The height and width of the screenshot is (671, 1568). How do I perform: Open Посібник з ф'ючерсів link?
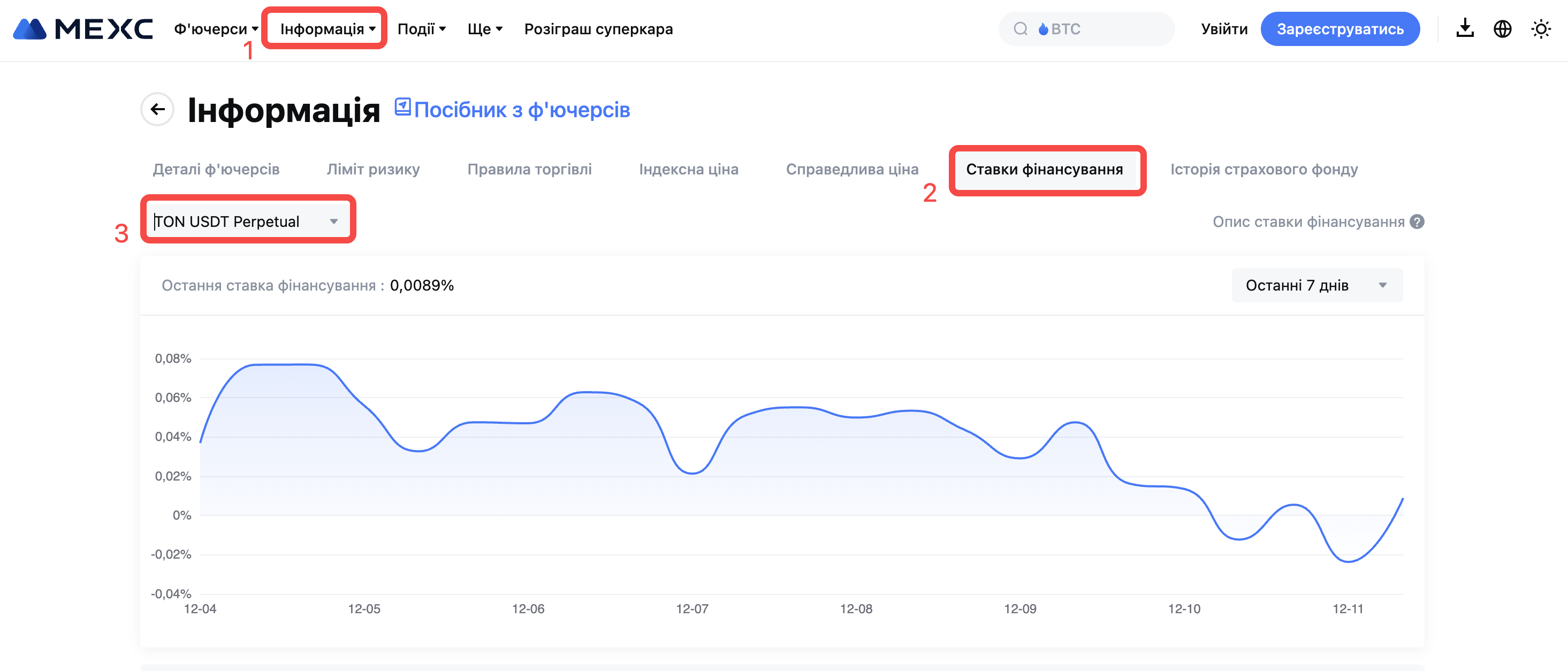pos(522,110)
